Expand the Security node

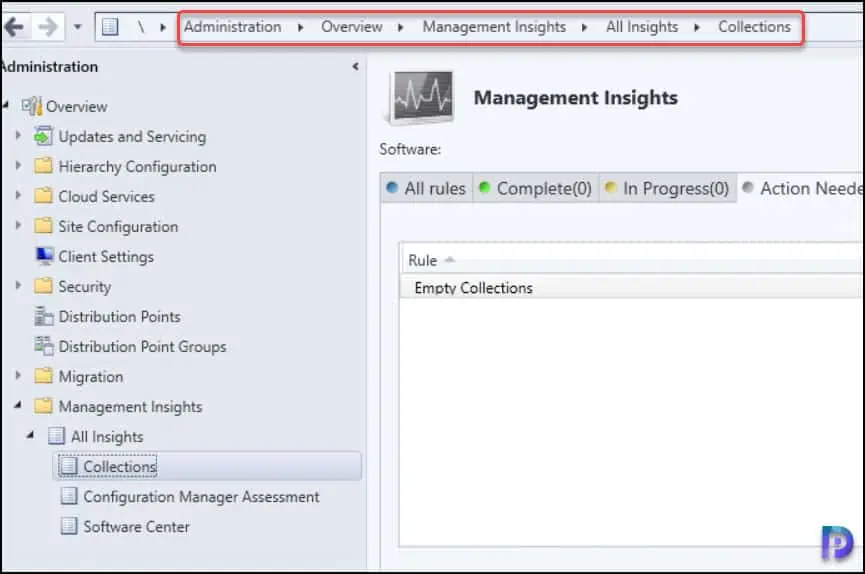(x=18, y=285)
